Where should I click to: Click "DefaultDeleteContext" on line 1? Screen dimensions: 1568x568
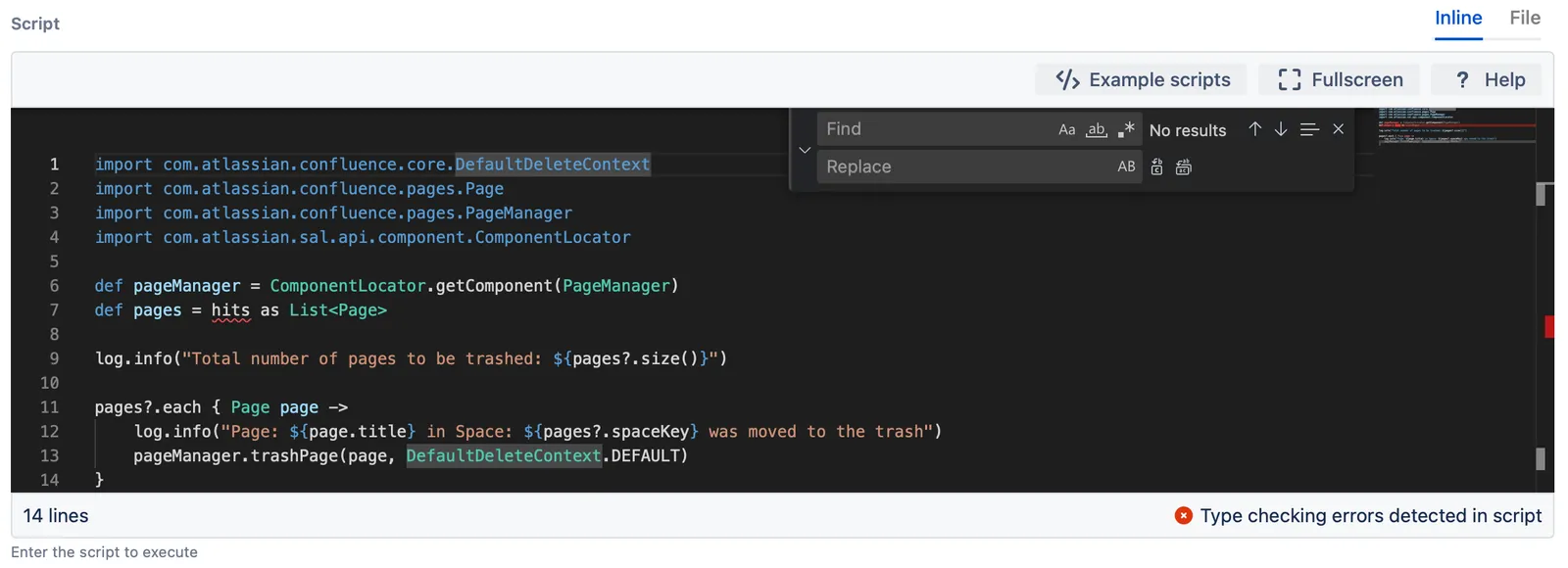(553, 165)
